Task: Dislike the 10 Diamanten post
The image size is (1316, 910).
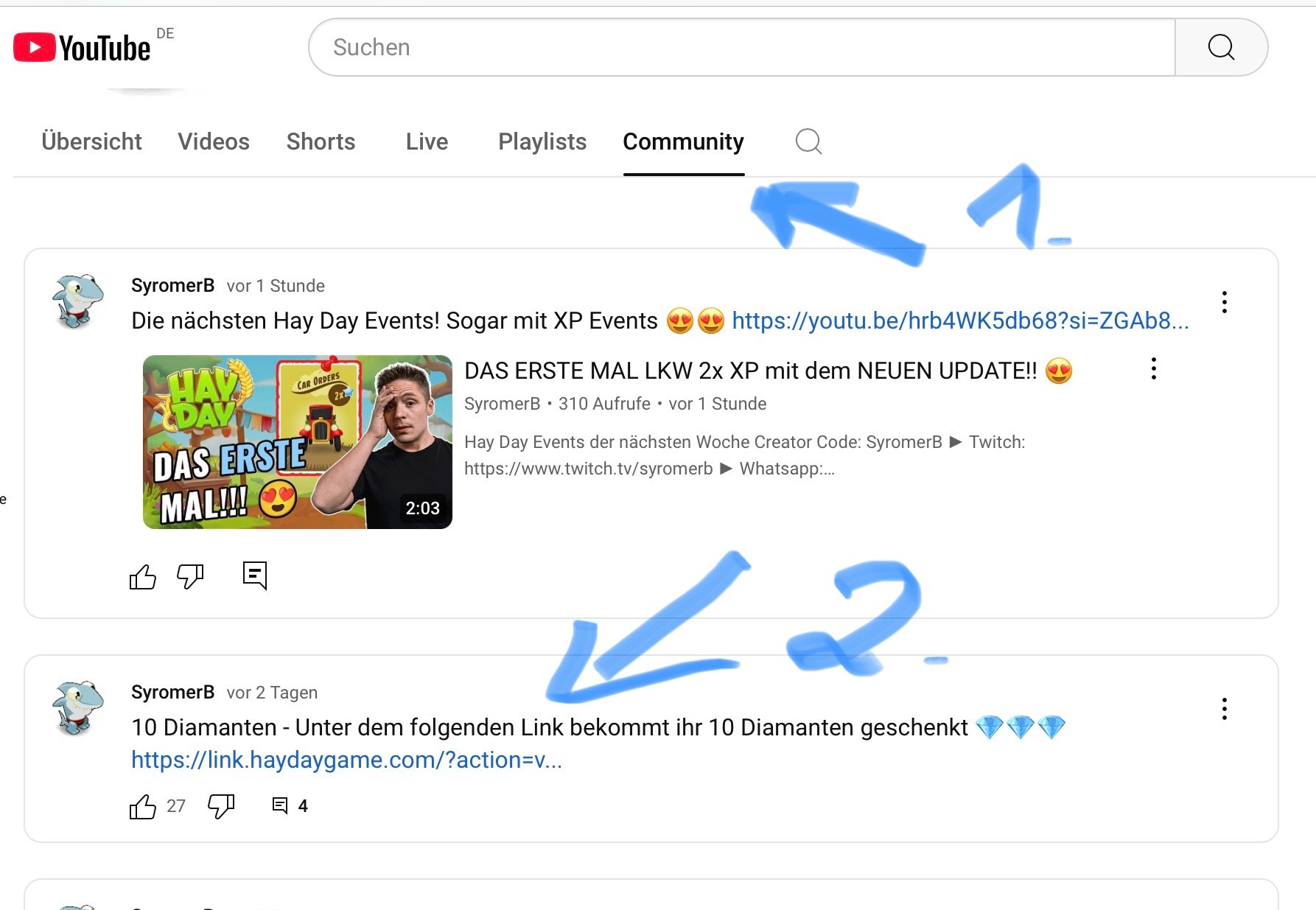Action: [x=221, y=807]
